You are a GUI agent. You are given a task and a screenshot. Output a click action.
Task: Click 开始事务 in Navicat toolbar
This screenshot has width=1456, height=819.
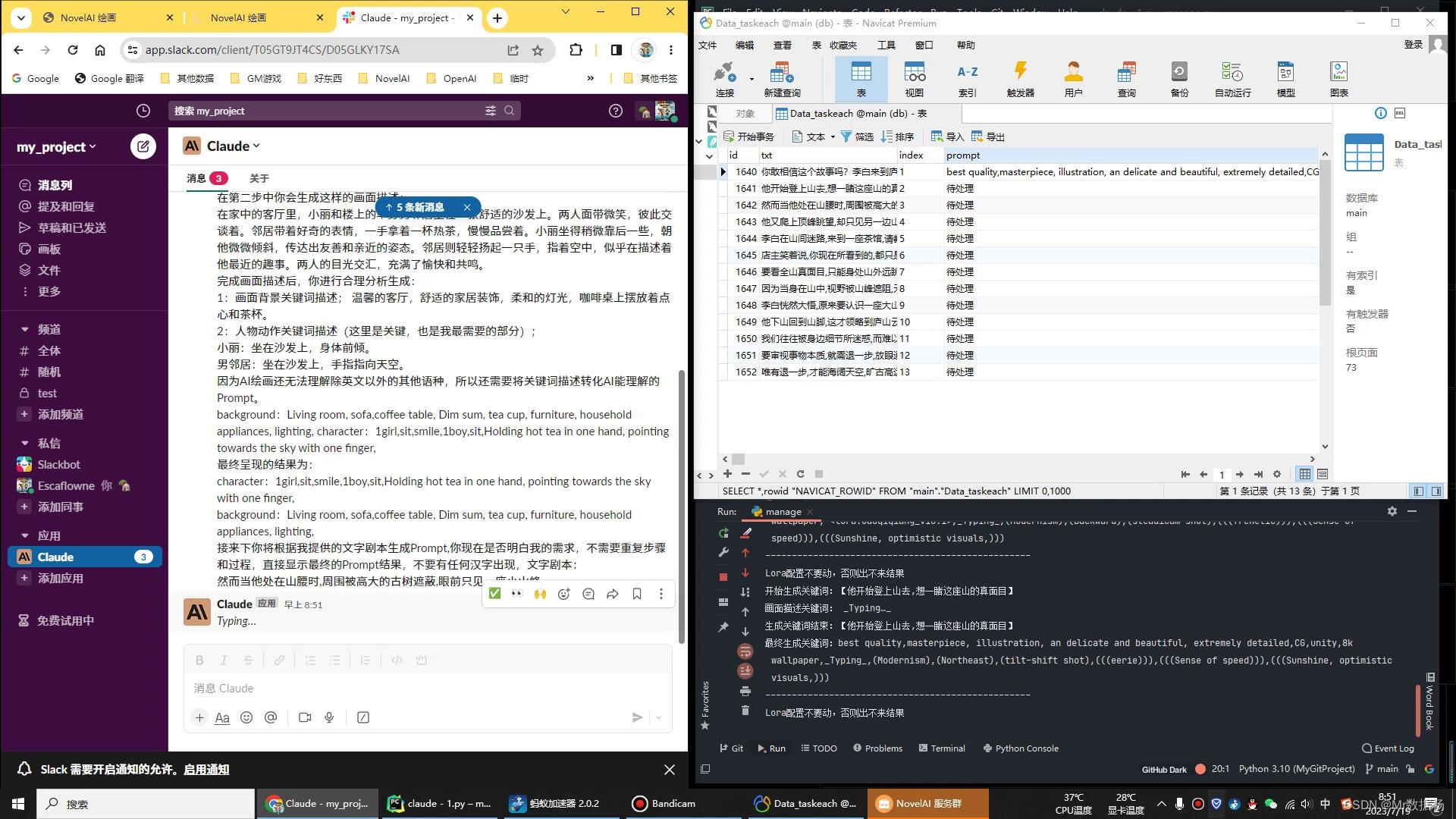coord(748,136)
